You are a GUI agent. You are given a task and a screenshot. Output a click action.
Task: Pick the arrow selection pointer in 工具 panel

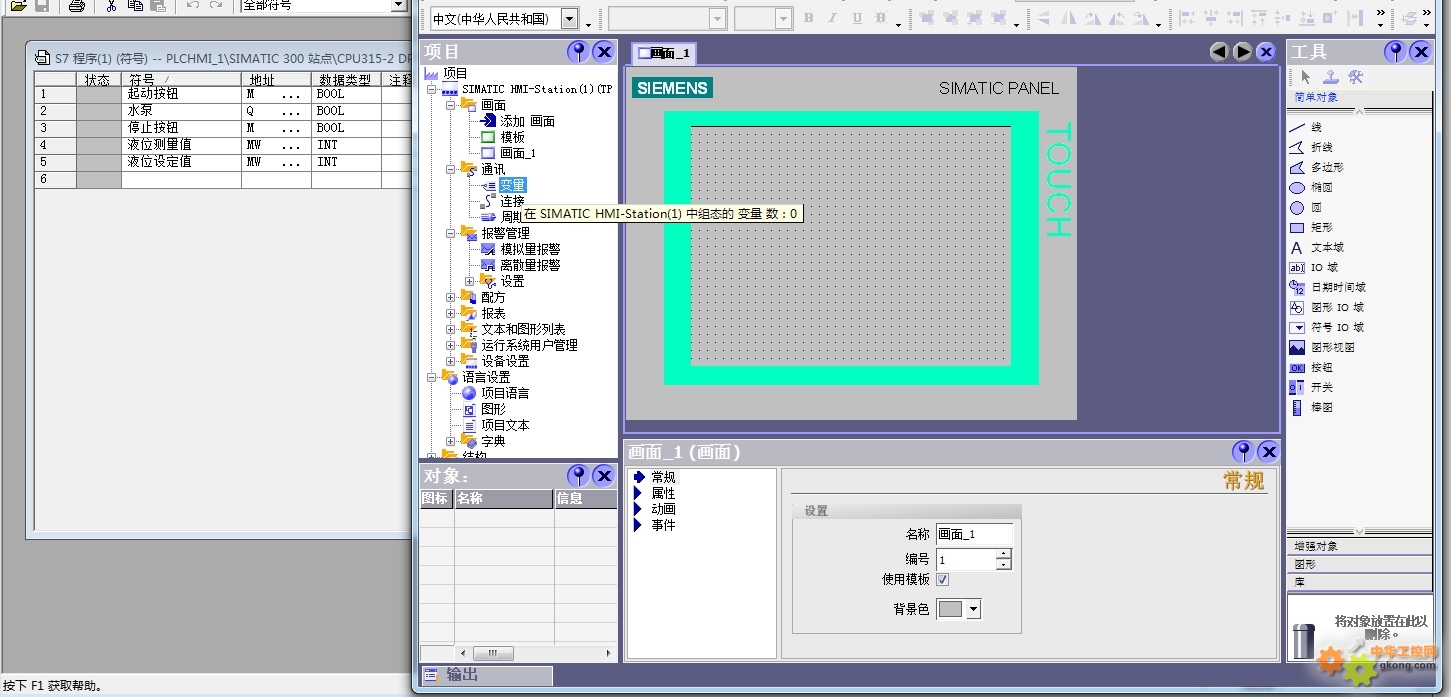(1305, 77)
